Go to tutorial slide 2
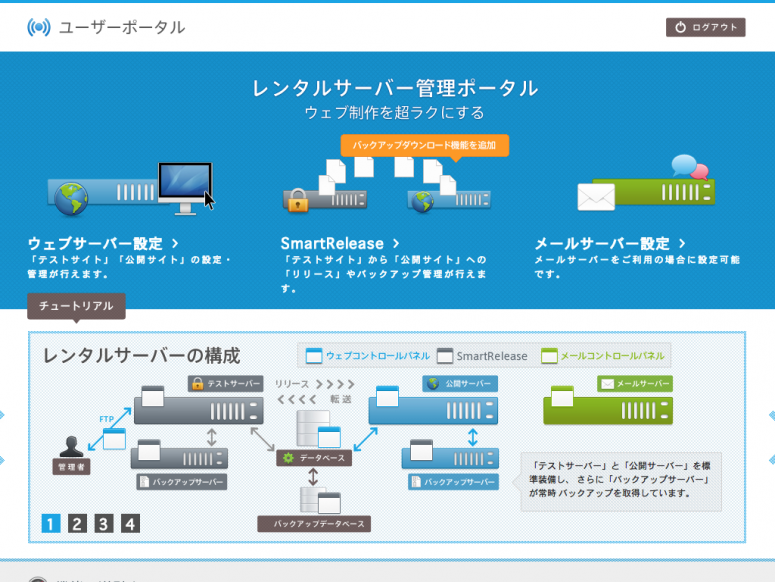This screenshot has height=582, width=775. pos(77,523)
